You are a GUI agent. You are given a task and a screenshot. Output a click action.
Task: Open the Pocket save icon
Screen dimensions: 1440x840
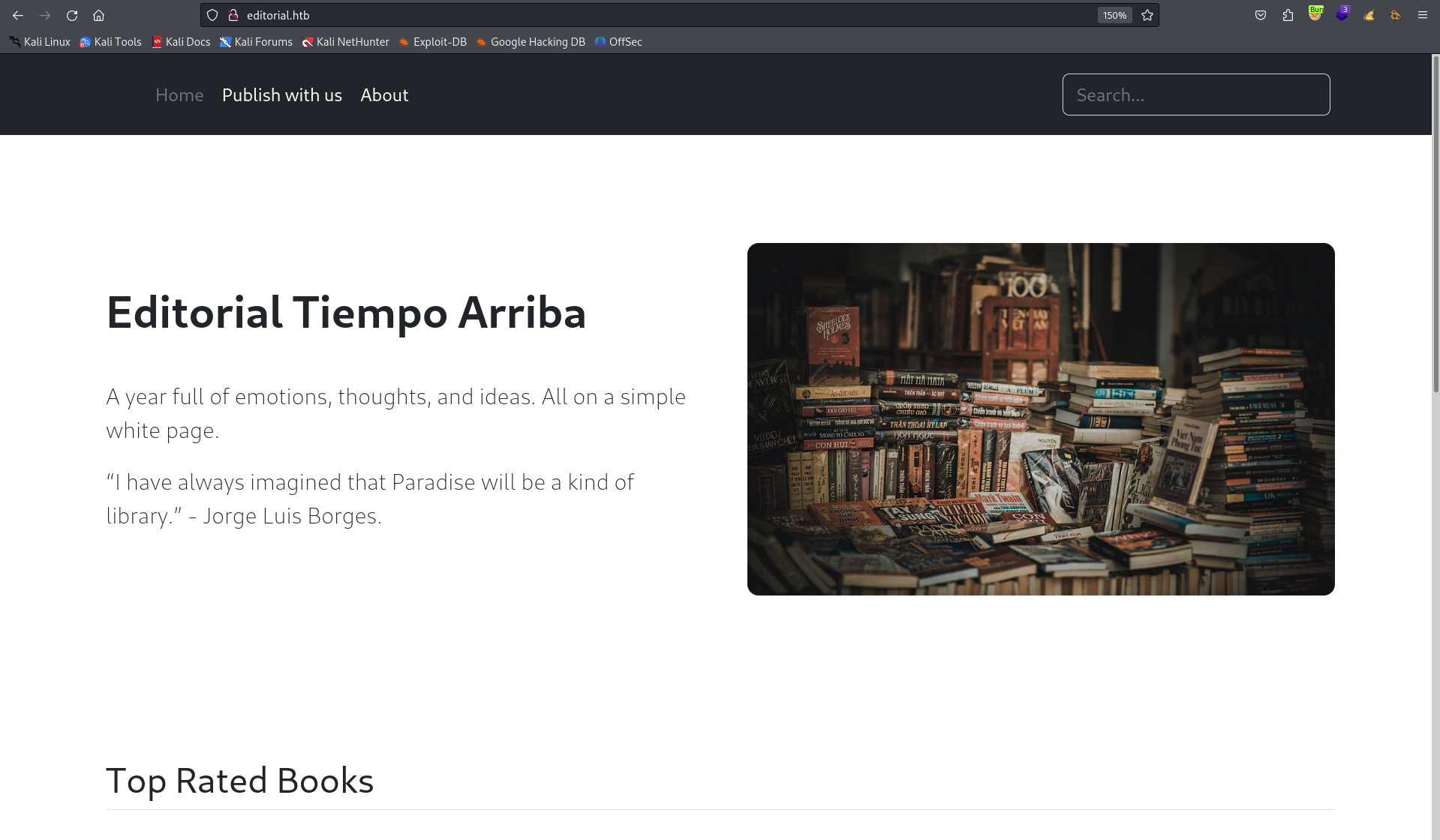coord(1261,15)
